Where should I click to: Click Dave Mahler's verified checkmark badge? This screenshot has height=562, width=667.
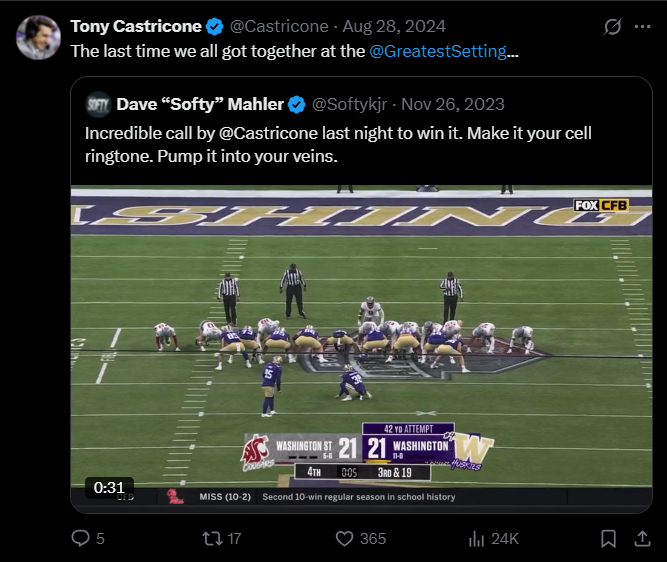coord(297,104)
